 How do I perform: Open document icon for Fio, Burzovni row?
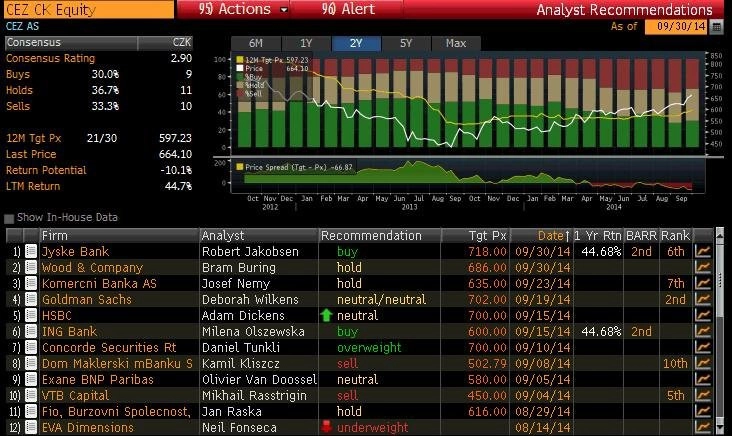[31, 411]
